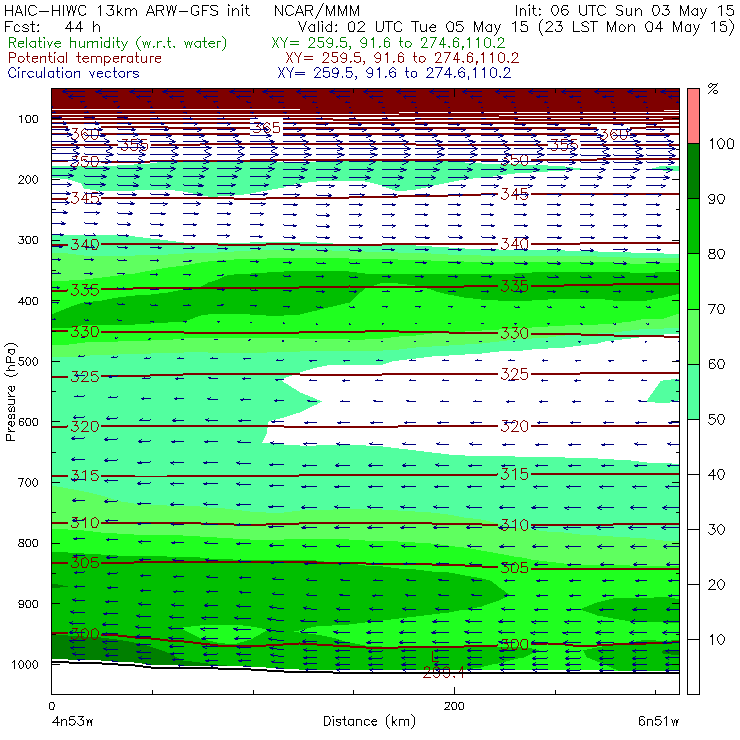Image resolution: width=740 pixels, height=740 pixels.
Task: Click the 'Fcst: 44 h' forecast label
Action: coord(52,27)
